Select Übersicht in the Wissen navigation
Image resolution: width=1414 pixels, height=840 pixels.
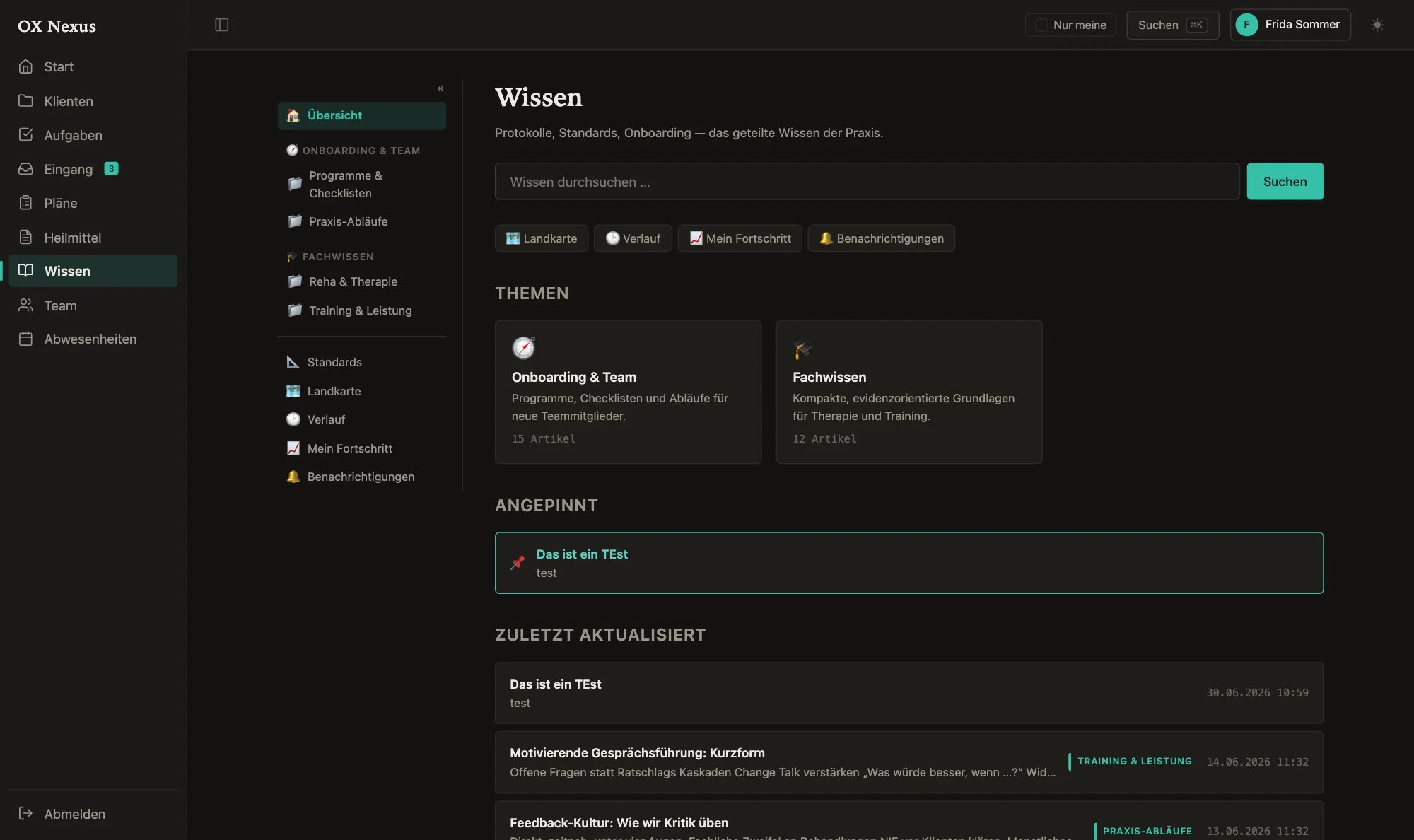(x=362, y=115)
